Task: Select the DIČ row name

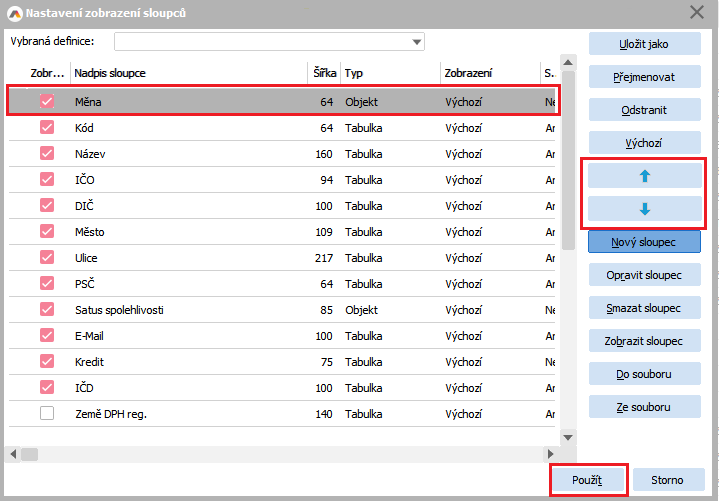Action: click(84, 206)
